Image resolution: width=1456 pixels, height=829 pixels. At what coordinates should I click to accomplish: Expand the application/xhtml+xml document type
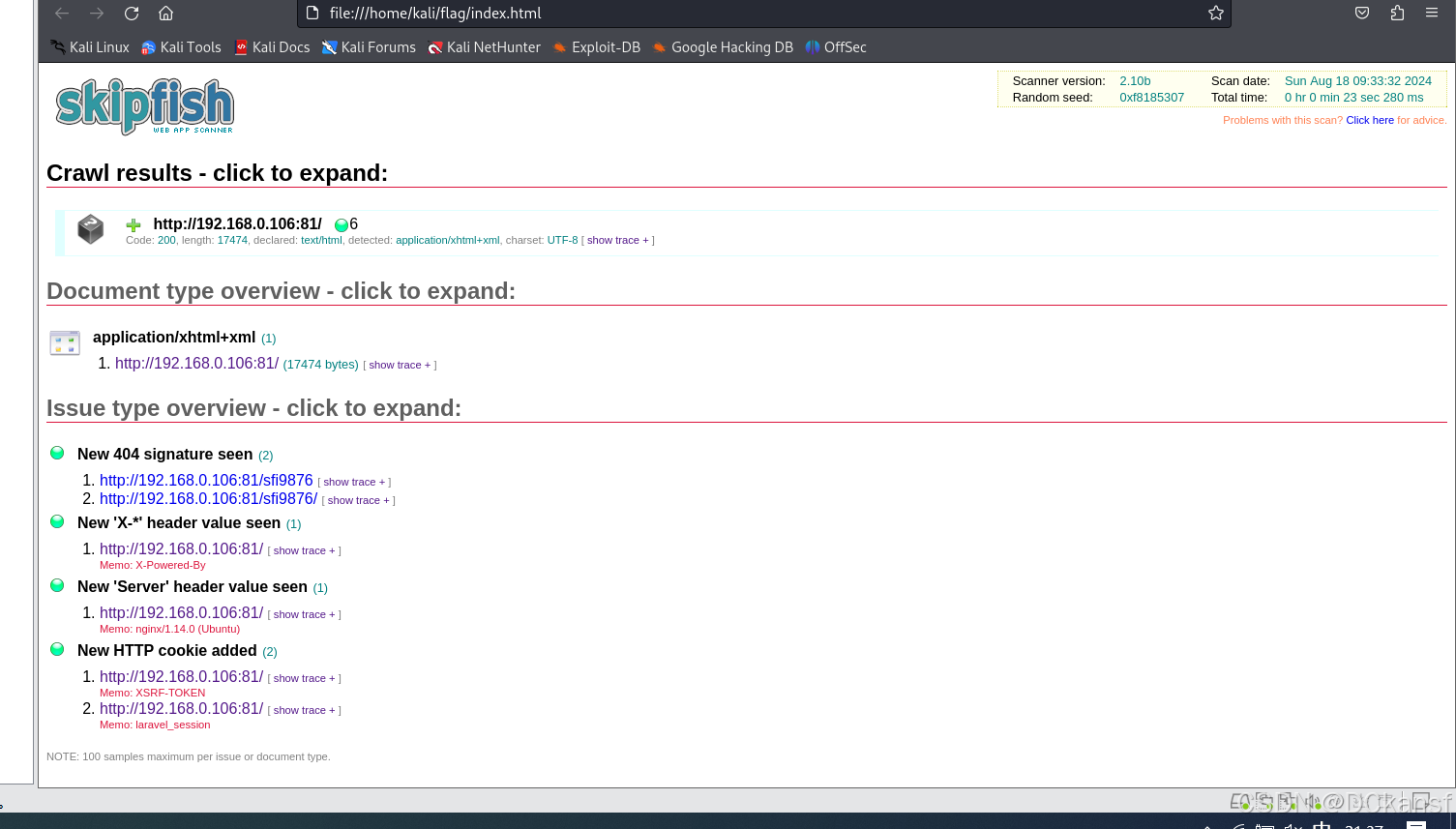coord(174,338)
